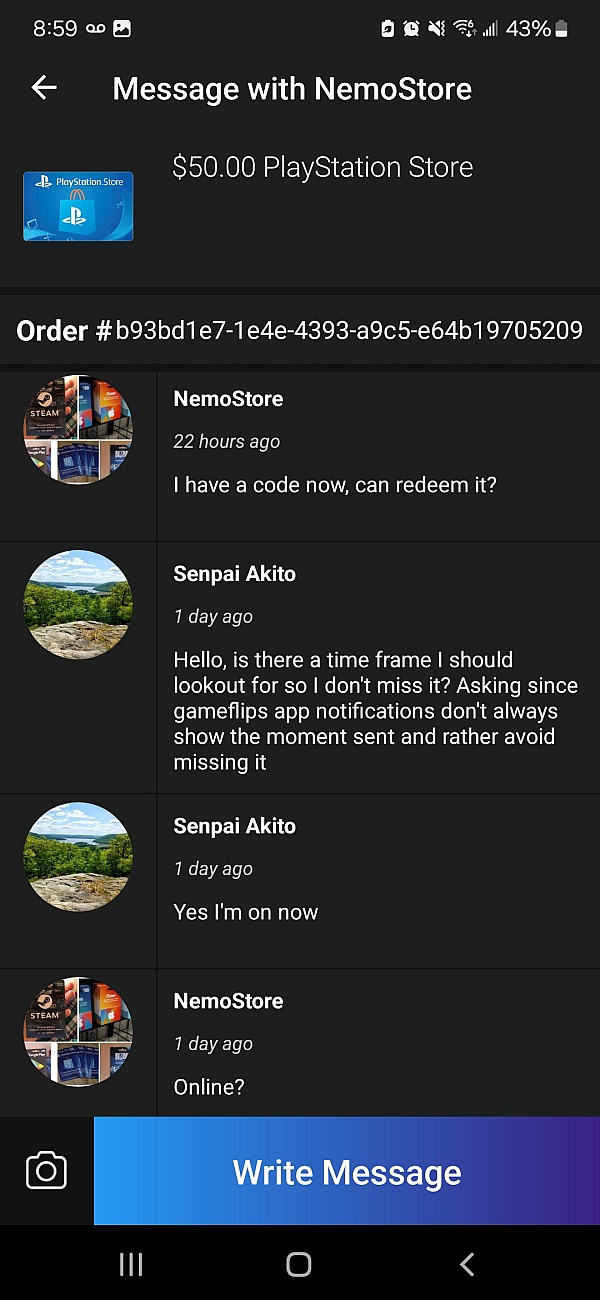Select the "I have a code now" message
Image resolution: width=600 pixels, height=1300 pixels.
[335, 485]
